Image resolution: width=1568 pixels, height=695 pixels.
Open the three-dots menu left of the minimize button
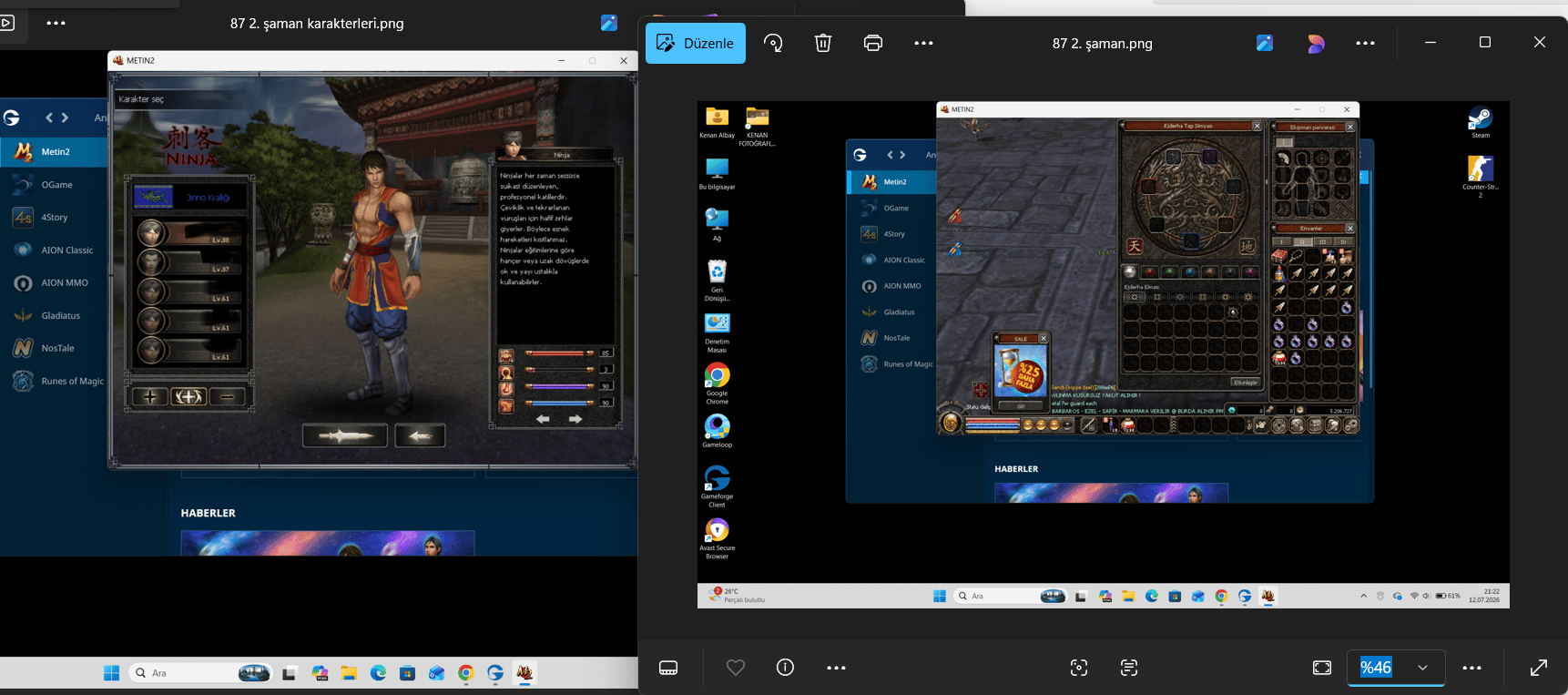[x=1365, y=43]
